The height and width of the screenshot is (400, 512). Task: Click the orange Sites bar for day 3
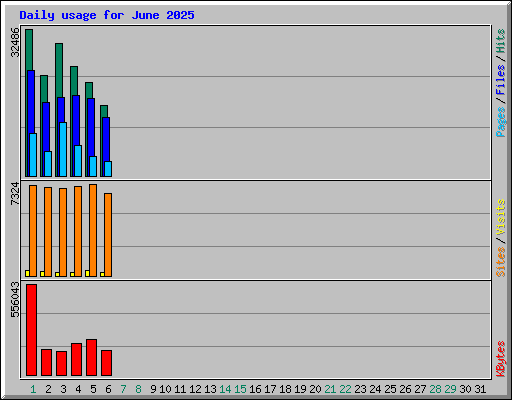pos(63,232)
